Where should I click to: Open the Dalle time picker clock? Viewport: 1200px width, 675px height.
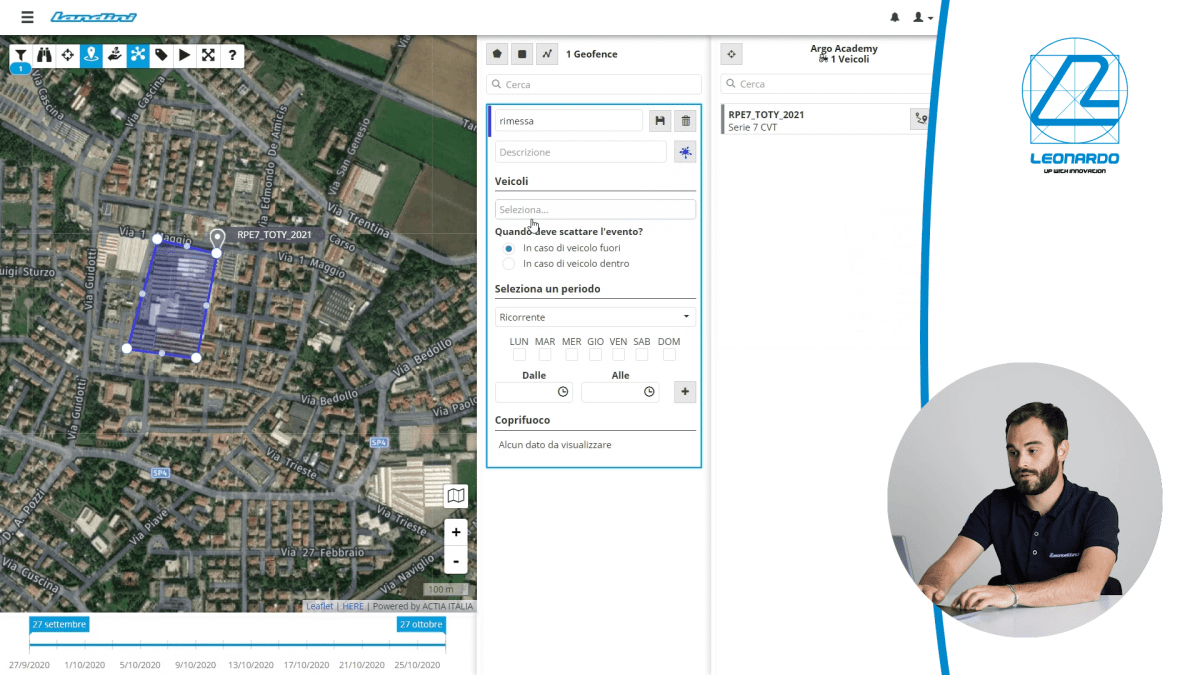563,392
